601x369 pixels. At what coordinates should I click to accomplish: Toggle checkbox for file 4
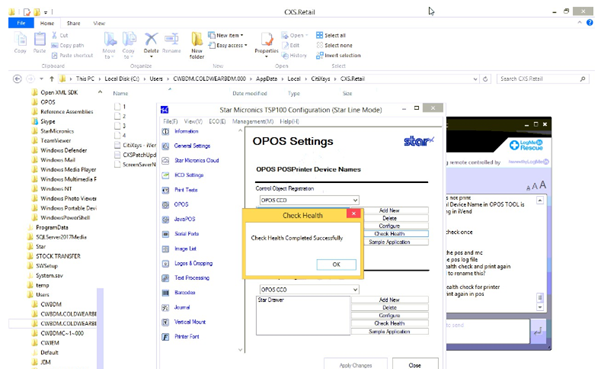118,135
